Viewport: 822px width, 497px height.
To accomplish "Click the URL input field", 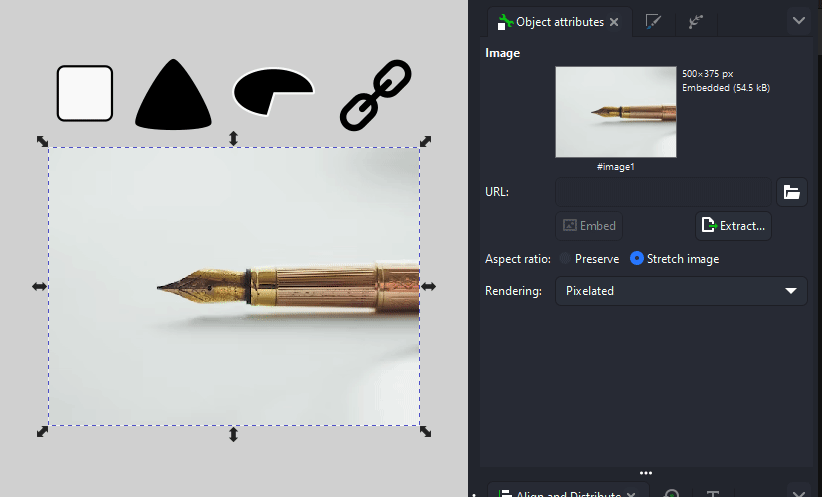I will pyautogui.click(x=663, y=192).
